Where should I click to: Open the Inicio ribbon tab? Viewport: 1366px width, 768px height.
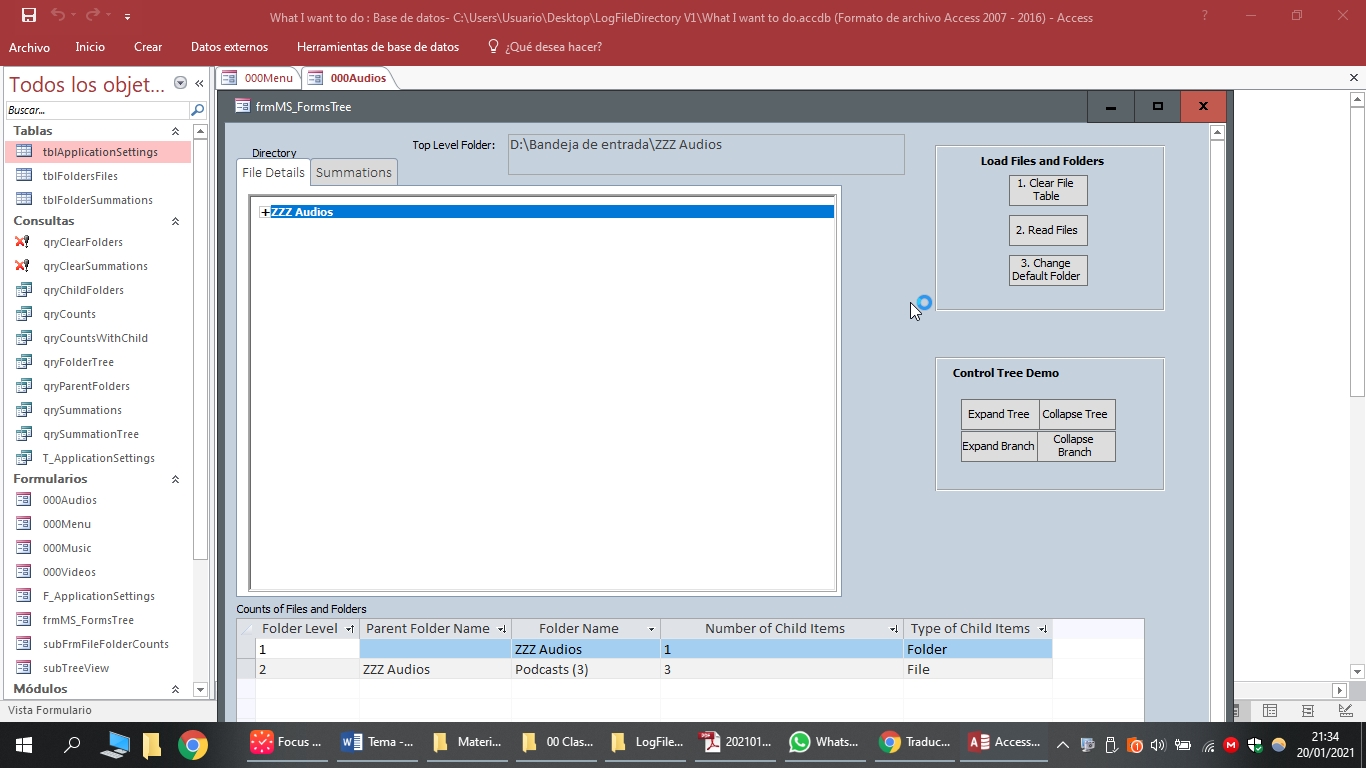coord(90,47)
